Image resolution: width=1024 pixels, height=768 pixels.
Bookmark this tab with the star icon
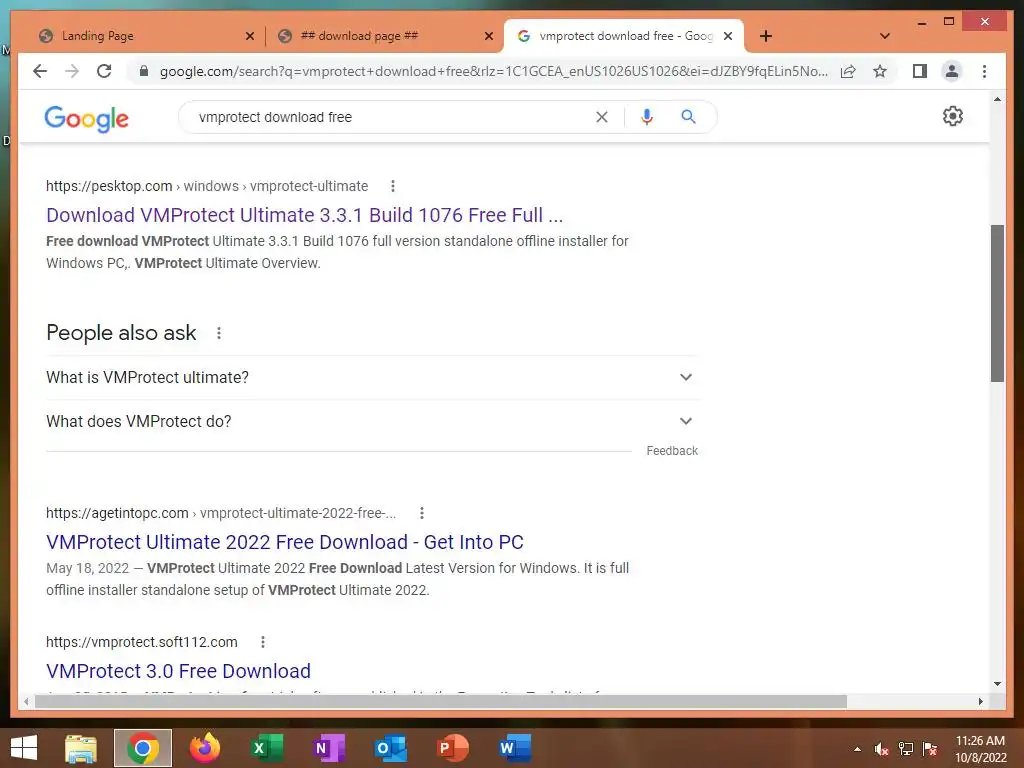coord(880,71)
